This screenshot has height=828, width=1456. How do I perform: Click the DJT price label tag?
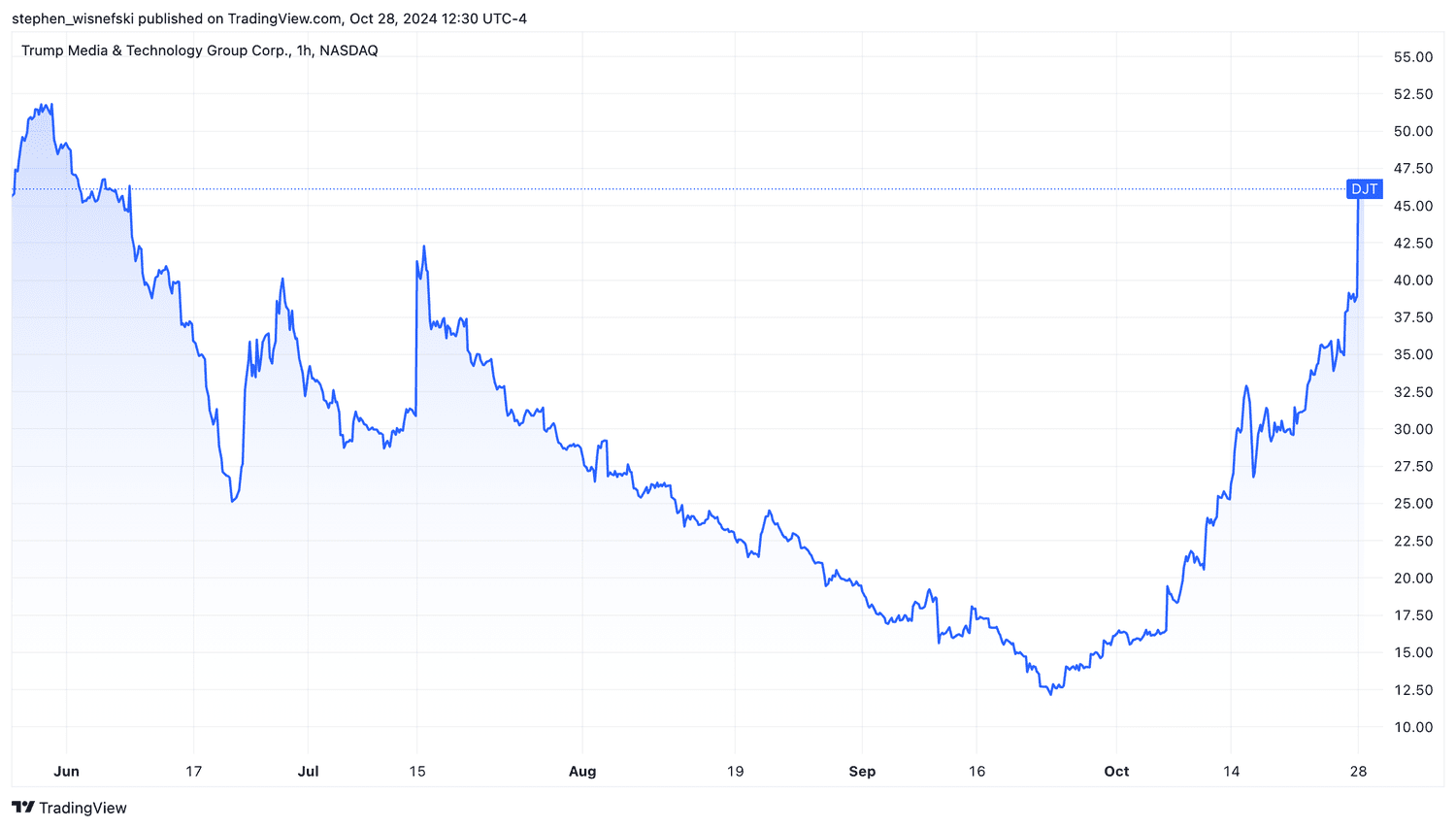click(1365, 189)
